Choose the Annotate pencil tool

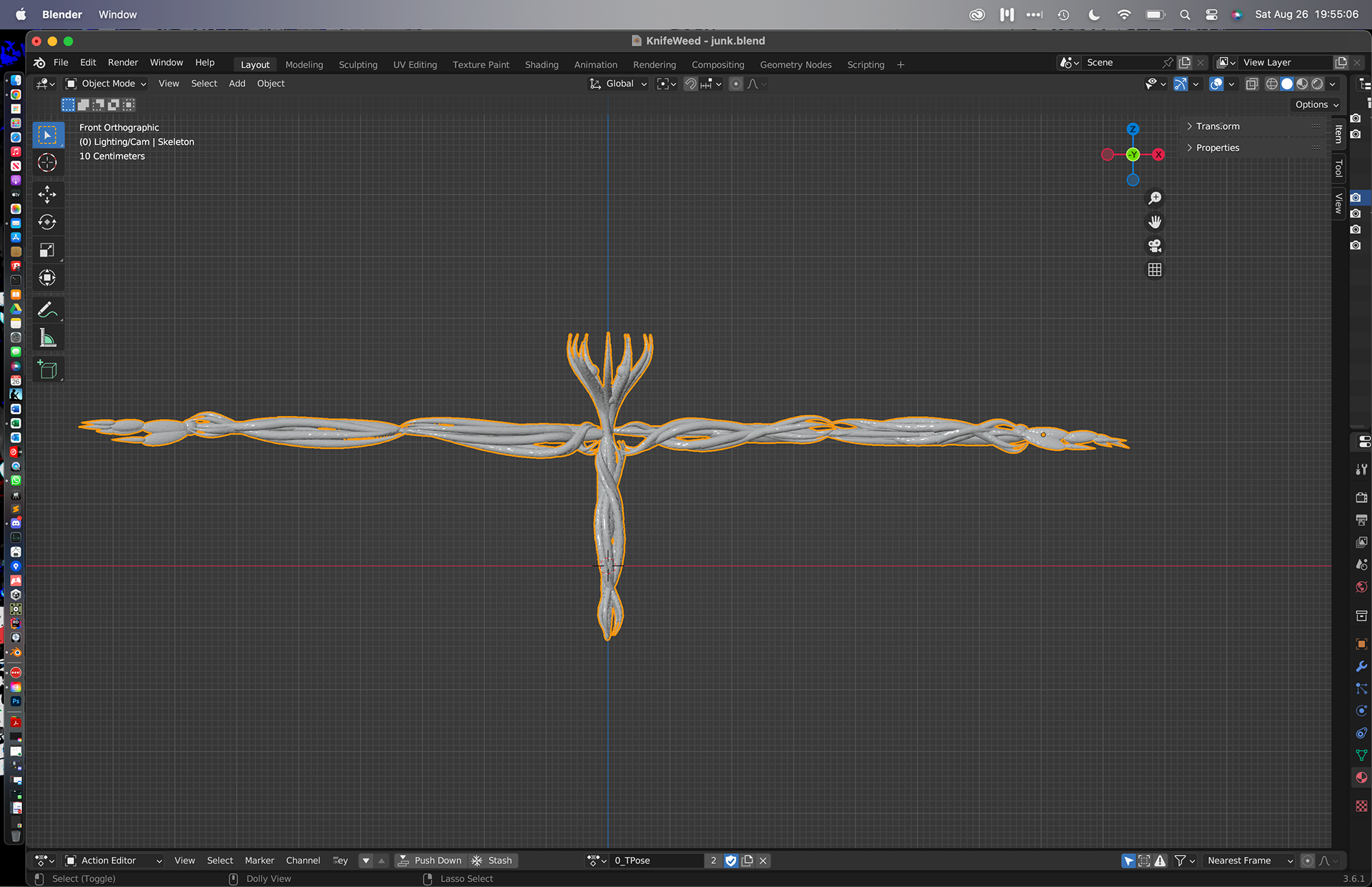47,310
